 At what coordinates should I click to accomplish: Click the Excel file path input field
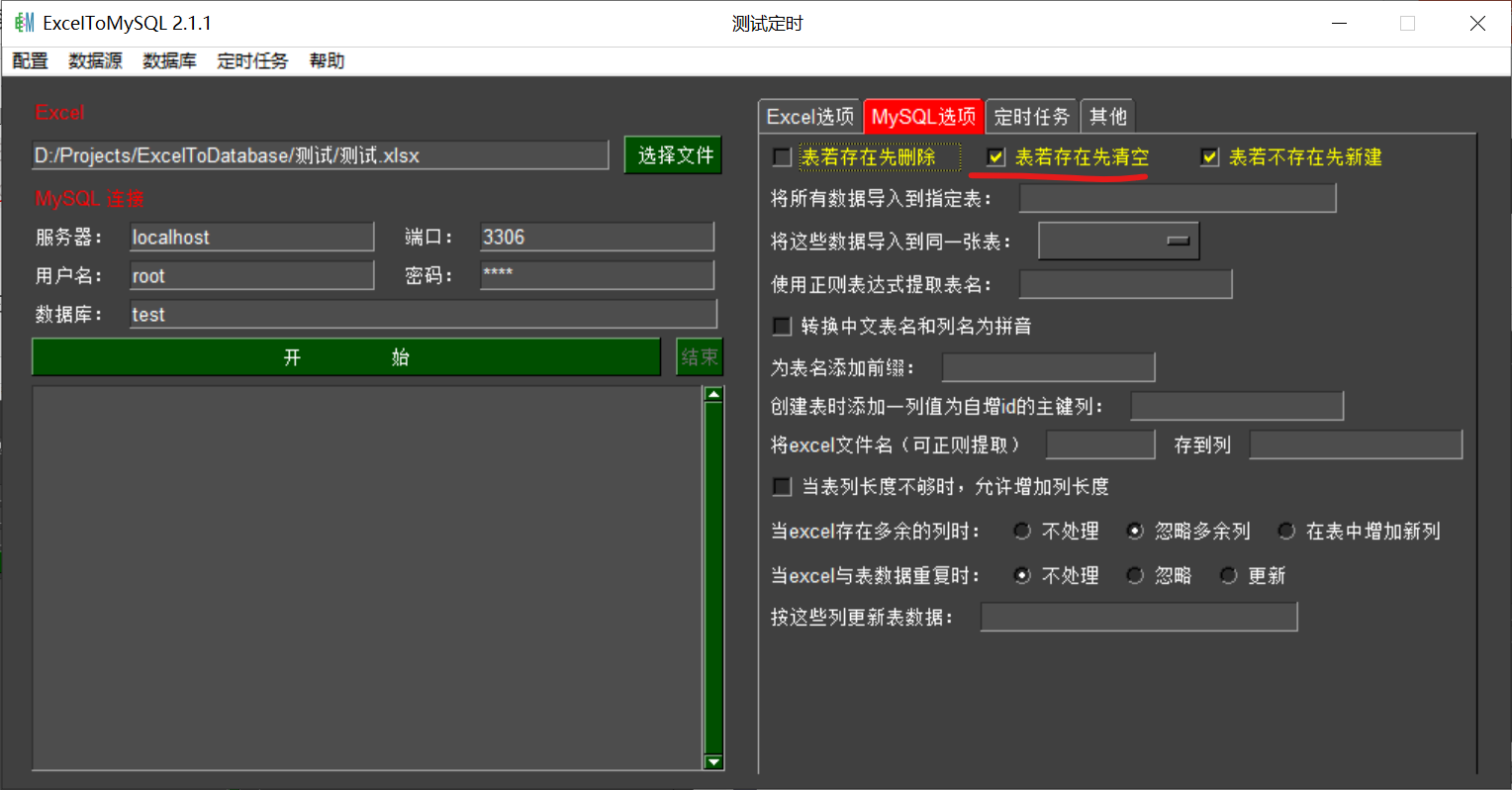(x=320, y=155)
